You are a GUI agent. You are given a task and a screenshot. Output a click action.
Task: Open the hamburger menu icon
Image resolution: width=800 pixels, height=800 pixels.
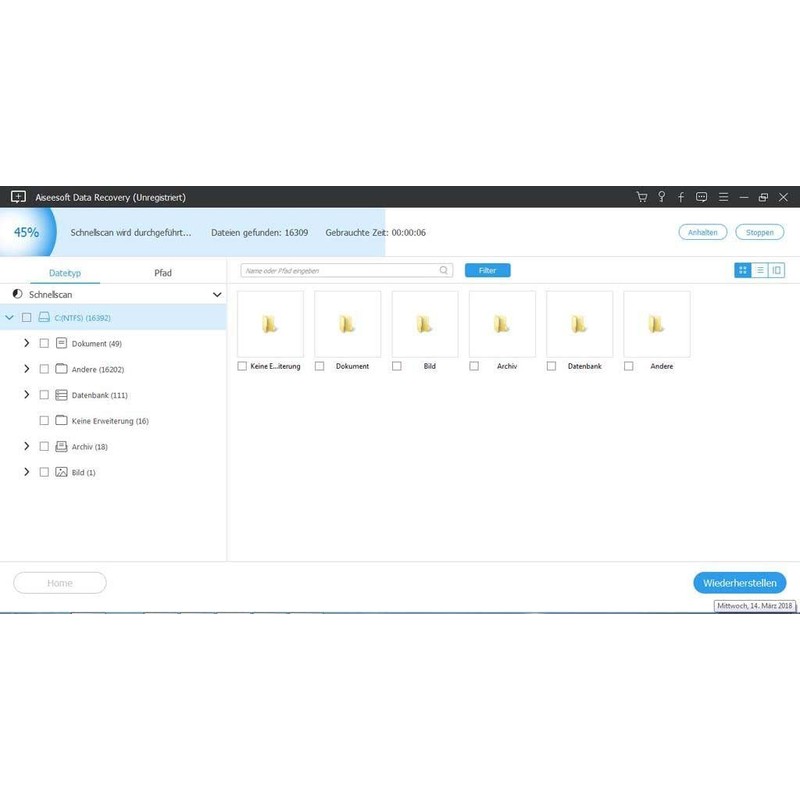tap(723, 197)
